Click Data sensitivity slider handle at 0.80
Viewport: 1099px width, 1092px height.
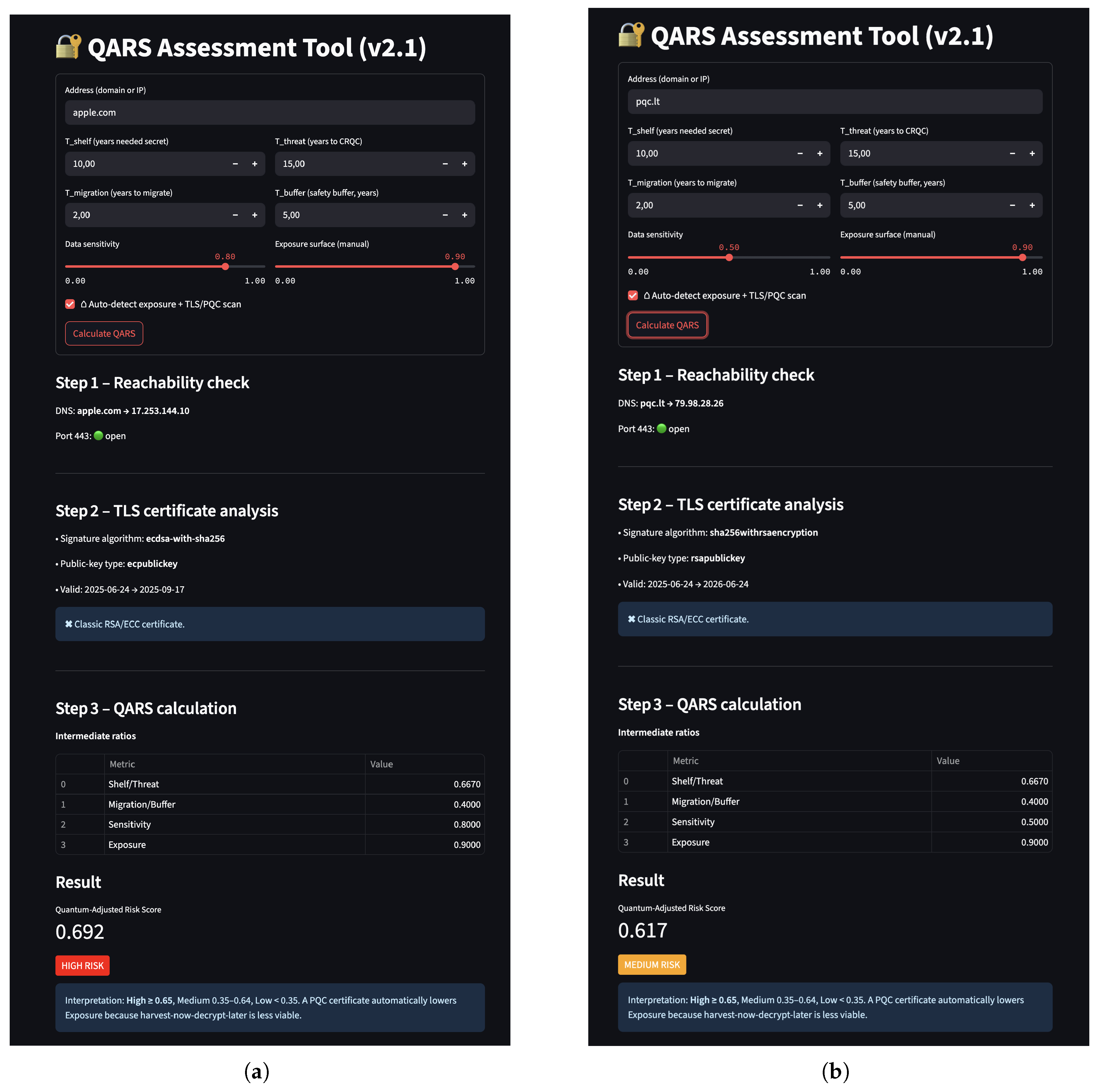point(225,266)
